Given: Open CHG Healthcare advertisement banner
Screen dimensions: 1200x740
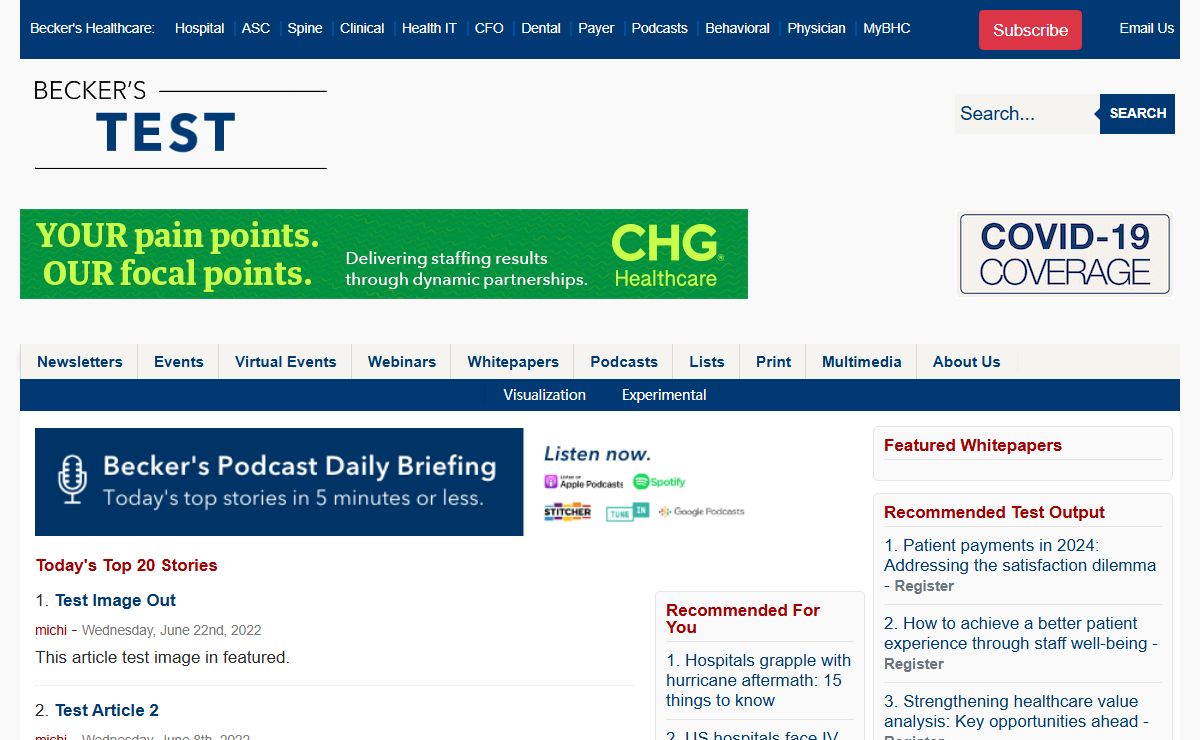Looking at the screenshot, I should [x=384, y=254].
